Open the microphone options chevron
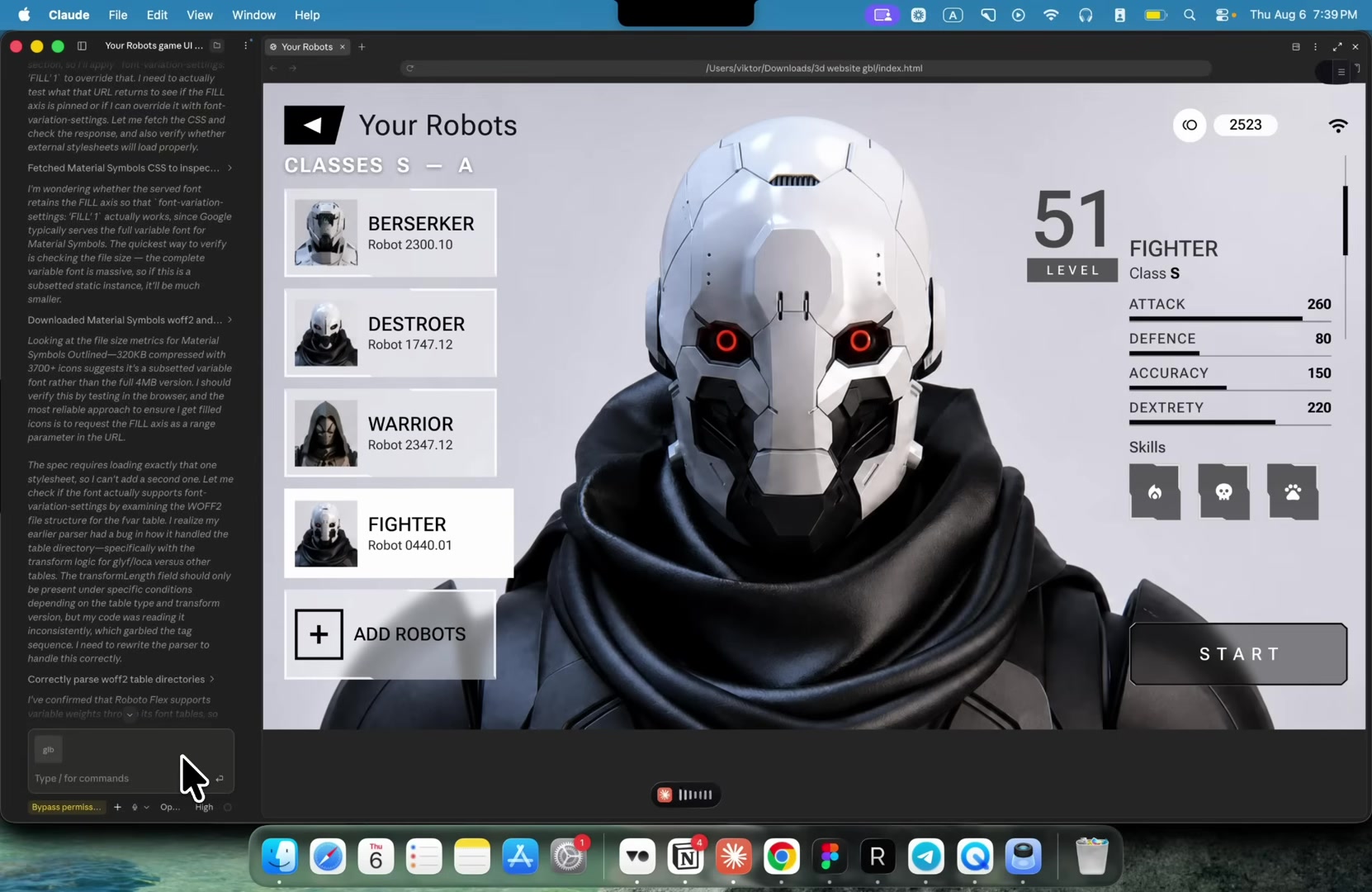The width and height of the screenshot is (1372, 892). coord(146,808)
